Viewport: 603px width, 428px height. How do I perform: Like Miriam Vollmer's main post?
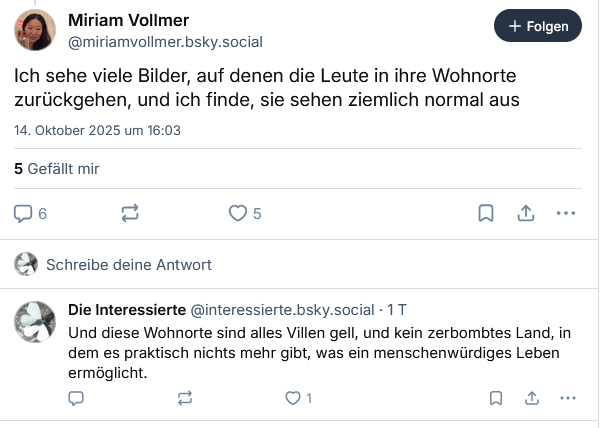point(238,213)
